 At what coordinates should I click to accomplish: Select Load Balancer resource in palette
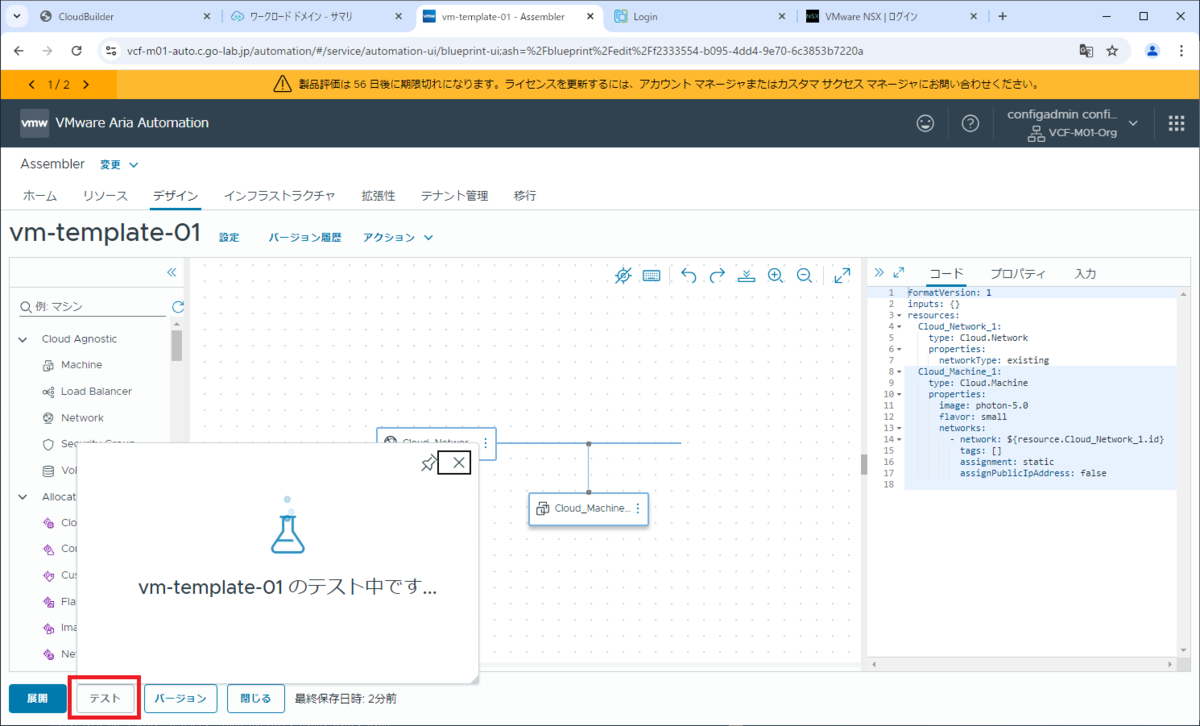click(96, 391)
